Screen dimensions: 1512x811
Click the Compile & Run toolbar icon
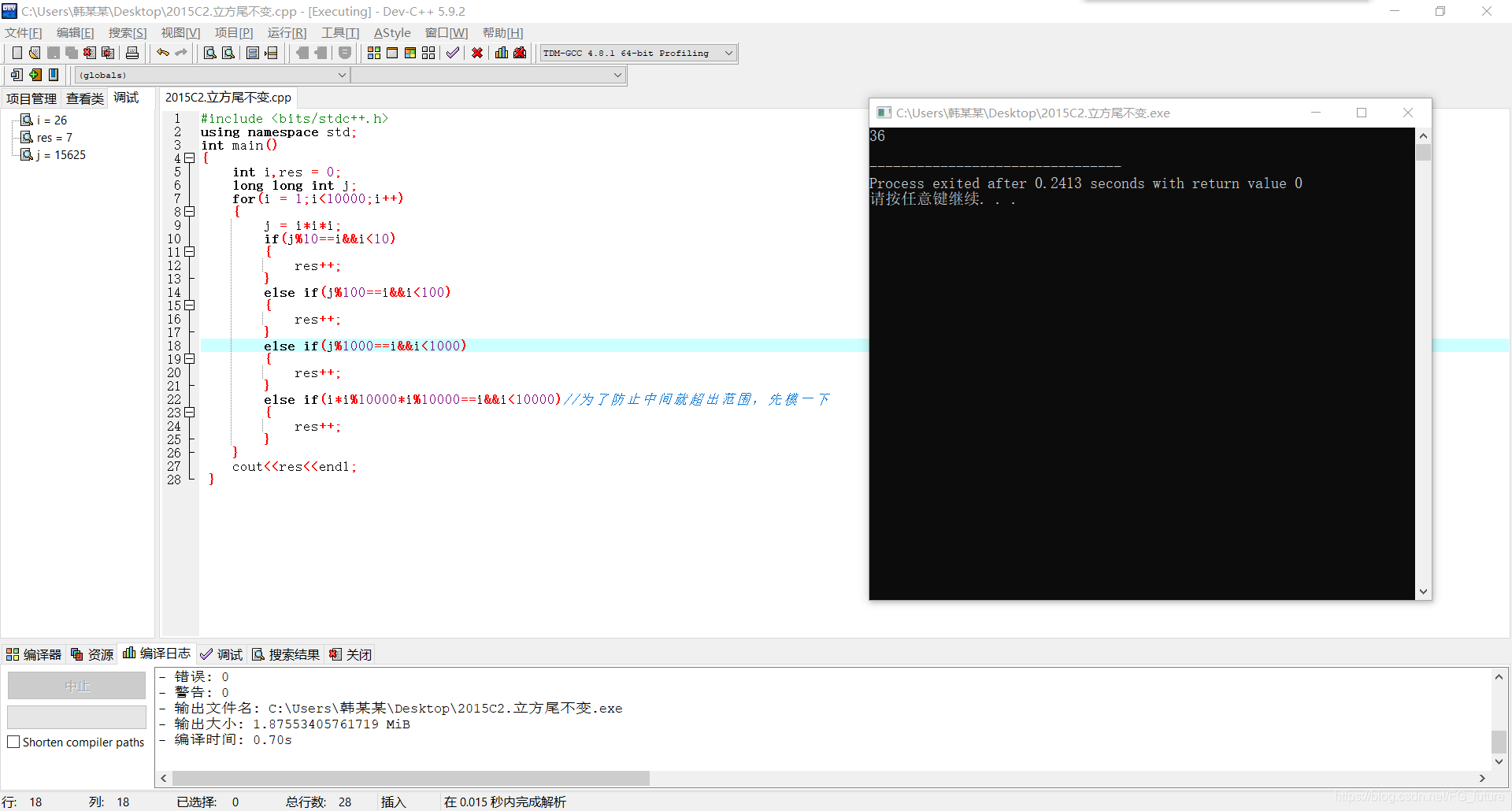click(410, 53)
